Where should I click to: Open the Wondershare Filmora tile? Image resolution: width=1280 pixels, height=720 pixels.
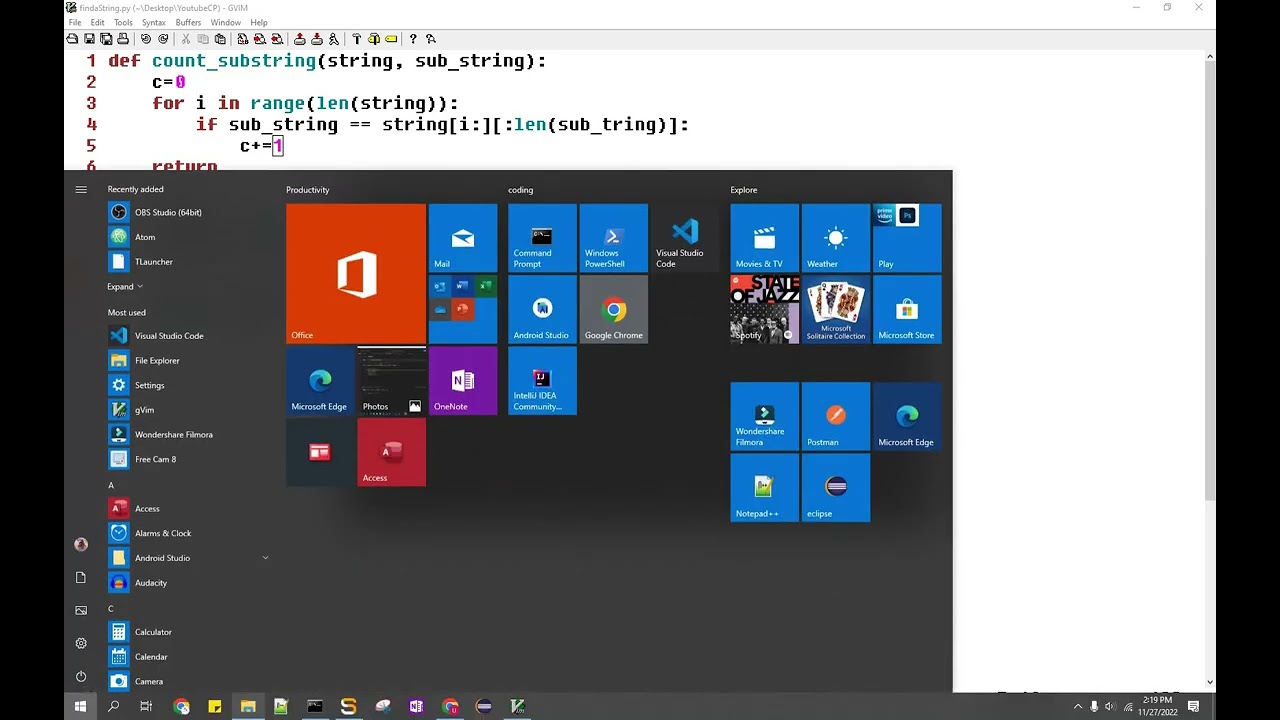(x=765, y=416)
